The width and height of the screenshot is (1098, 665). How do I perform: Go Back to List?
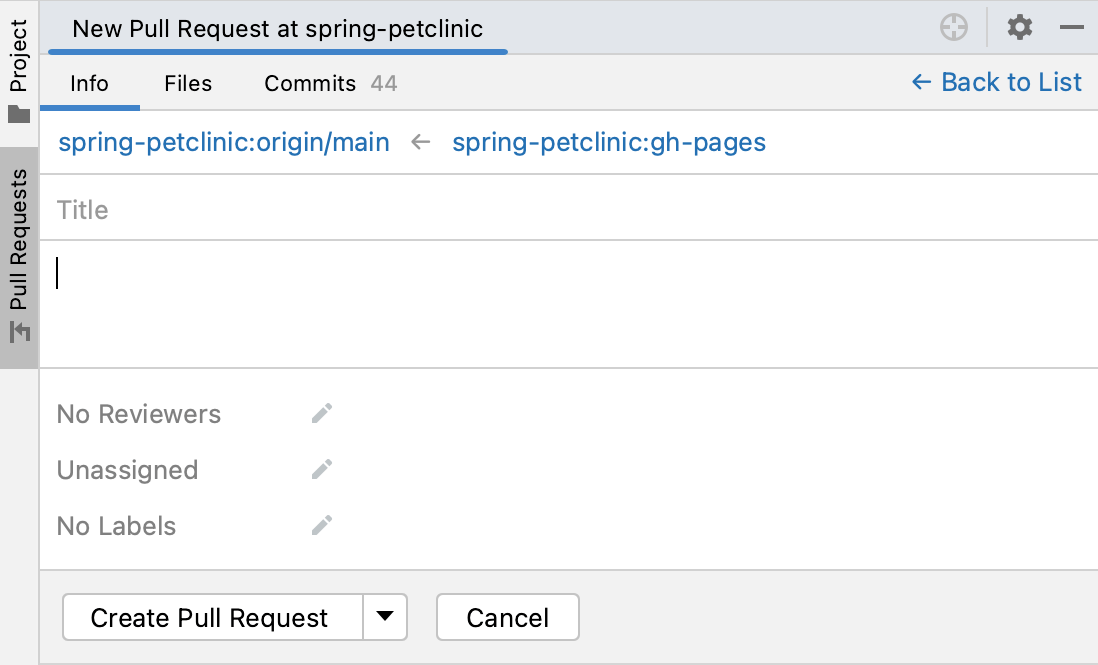coord(995,82)
